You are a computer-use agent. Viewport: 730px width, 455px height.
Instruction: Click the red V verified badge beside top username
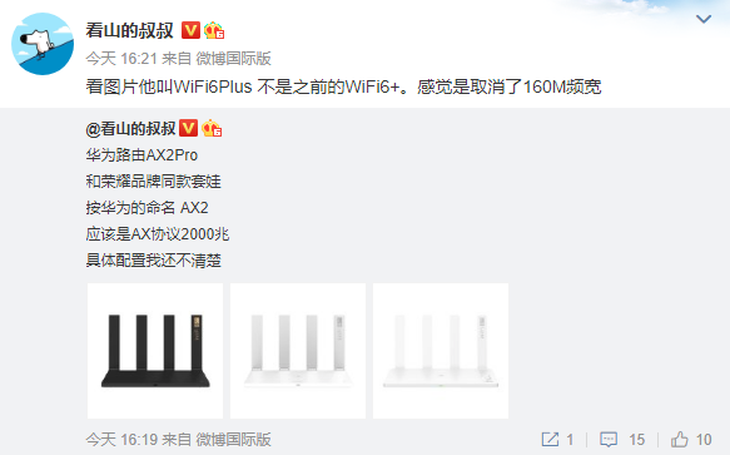(x=190, y=30)
